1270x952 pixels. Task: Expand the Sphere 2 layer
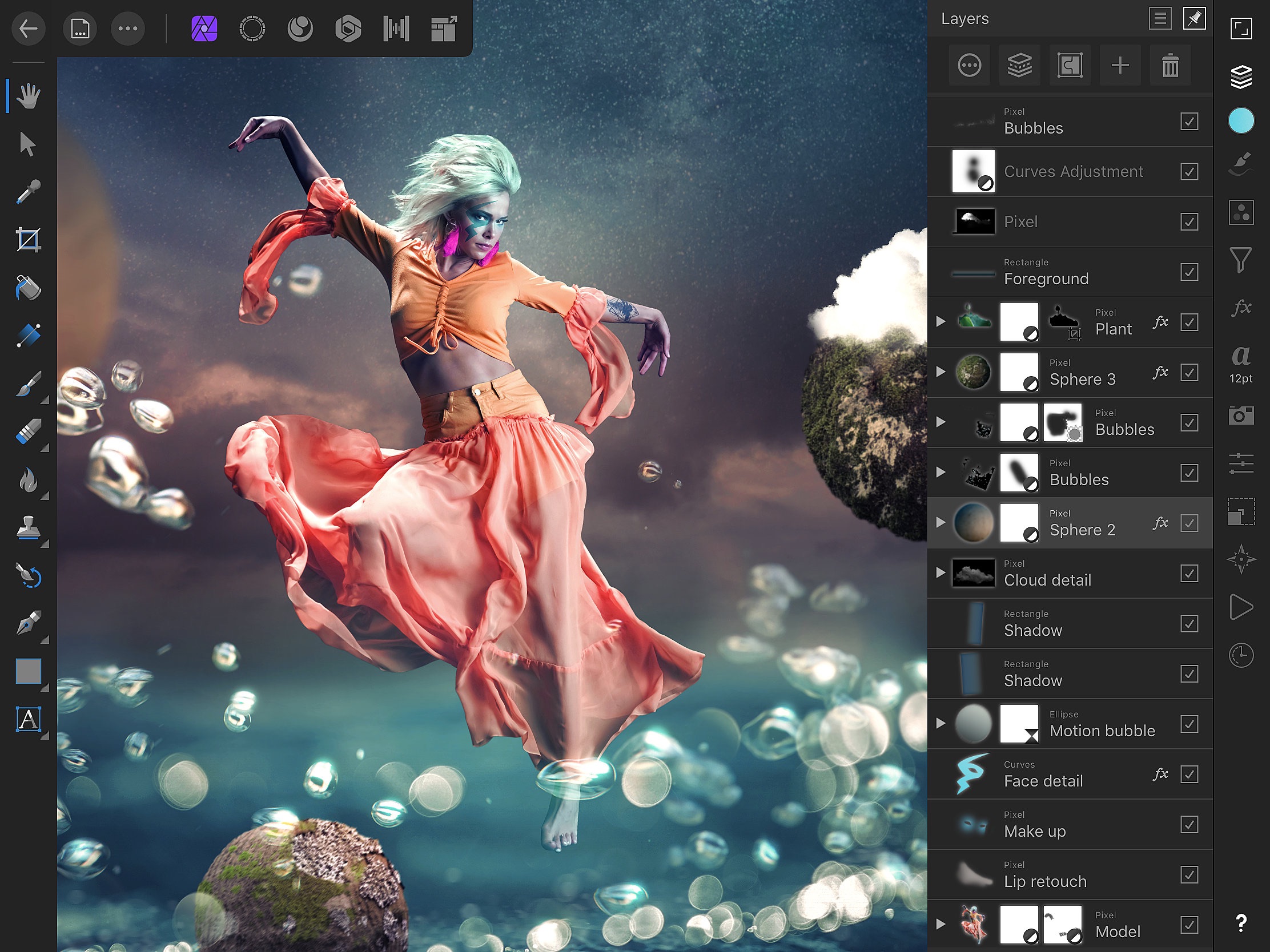941,523
